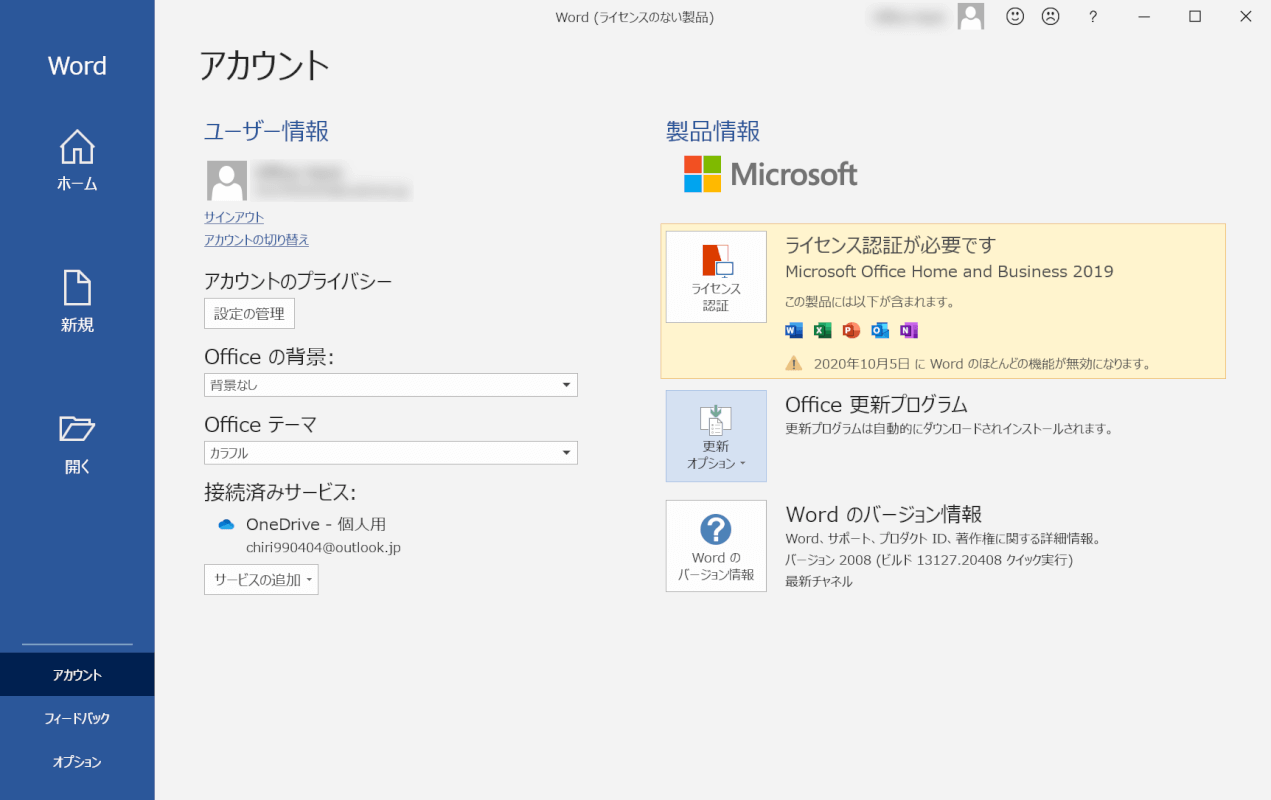Image resolution: width=1271 pixels, height=800 pixels.
Task: Open Options (オプション) in the sidebar
Action: pos(77,762)
